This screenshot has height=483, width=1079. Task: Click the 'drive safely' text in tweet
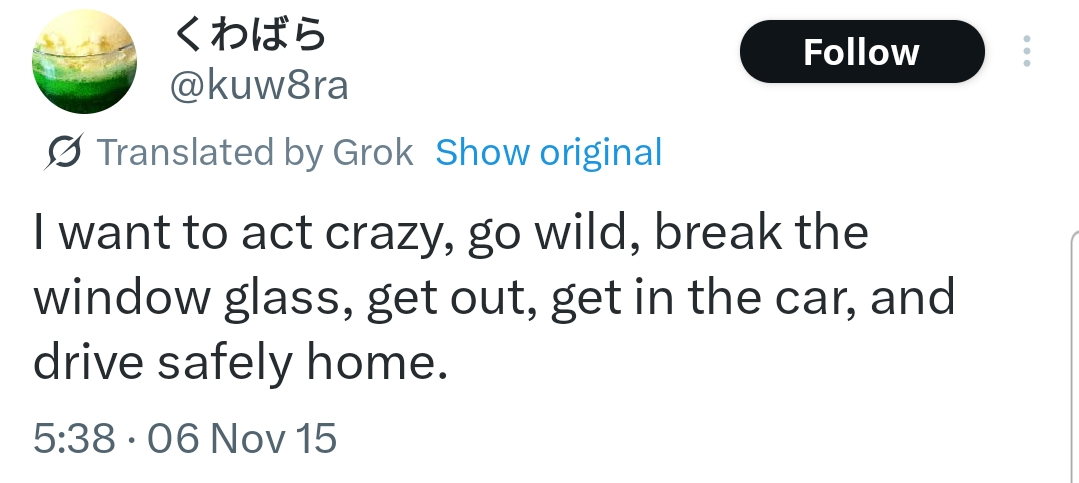click(163, 363)
